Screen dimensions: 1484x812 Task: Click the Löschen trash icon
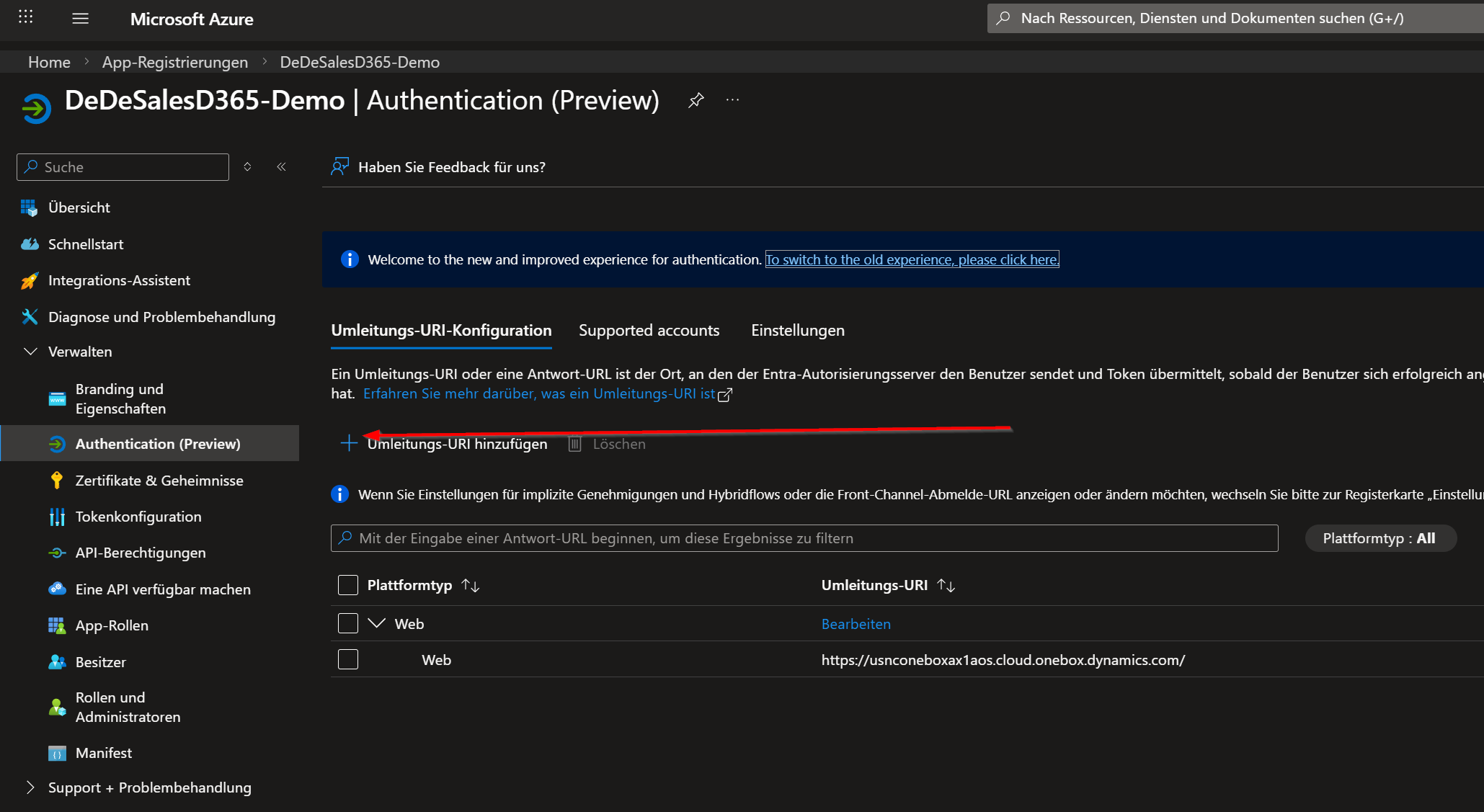574,444
